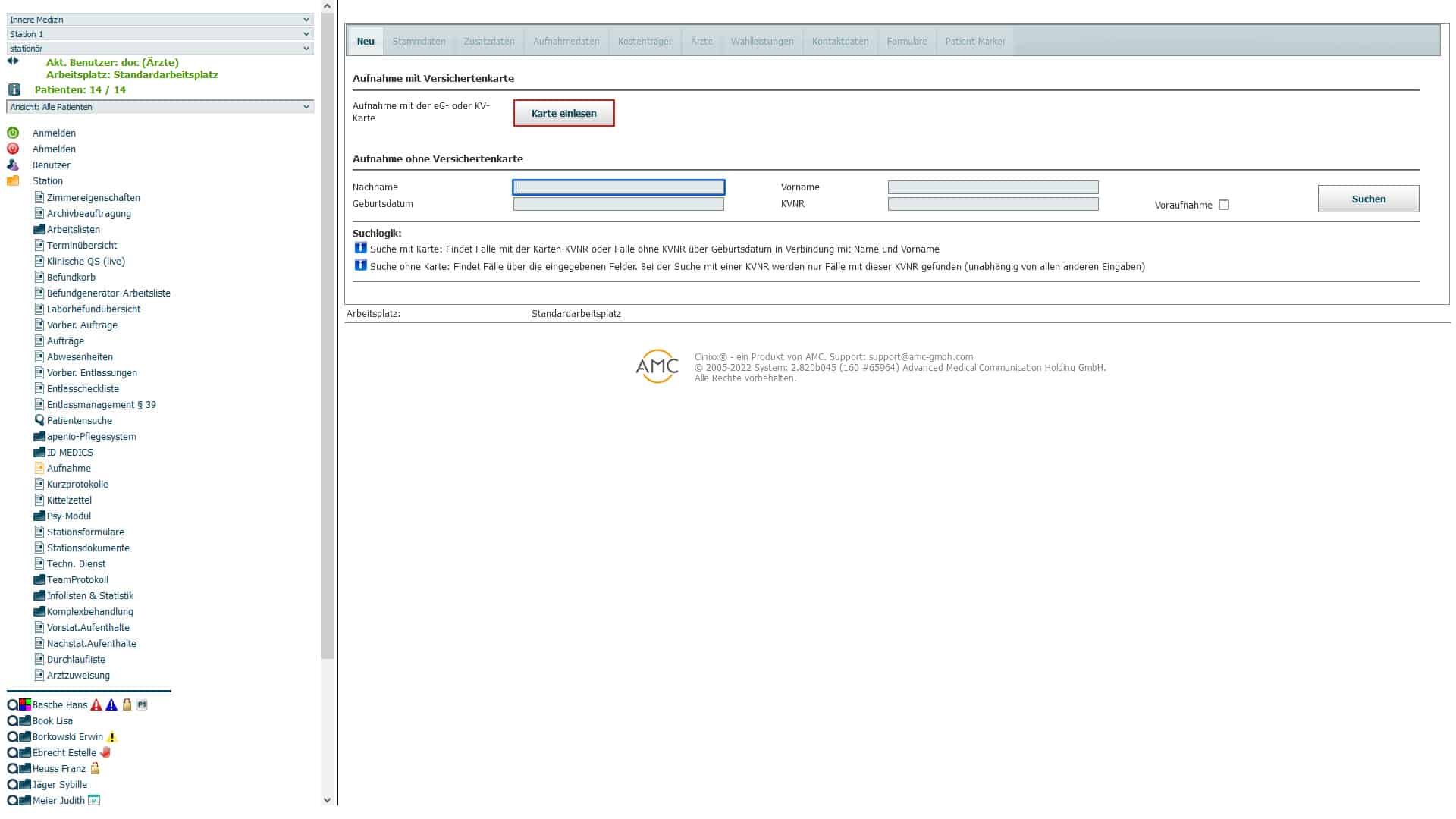Image resolution: width=1456 pixels, height=819 pixels.
Task: Click the red Abmelden logout icon
Action: (x=13, y=149)
